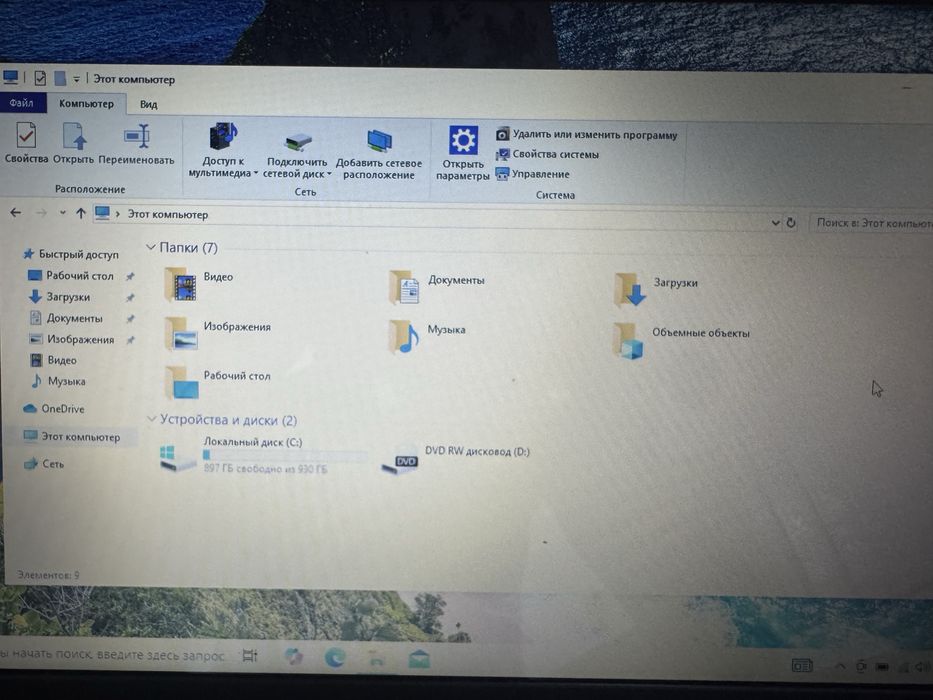Select Загрузки in navigation pane
Viewport: 933px width, 700px height.
click(x=60, y=296)
